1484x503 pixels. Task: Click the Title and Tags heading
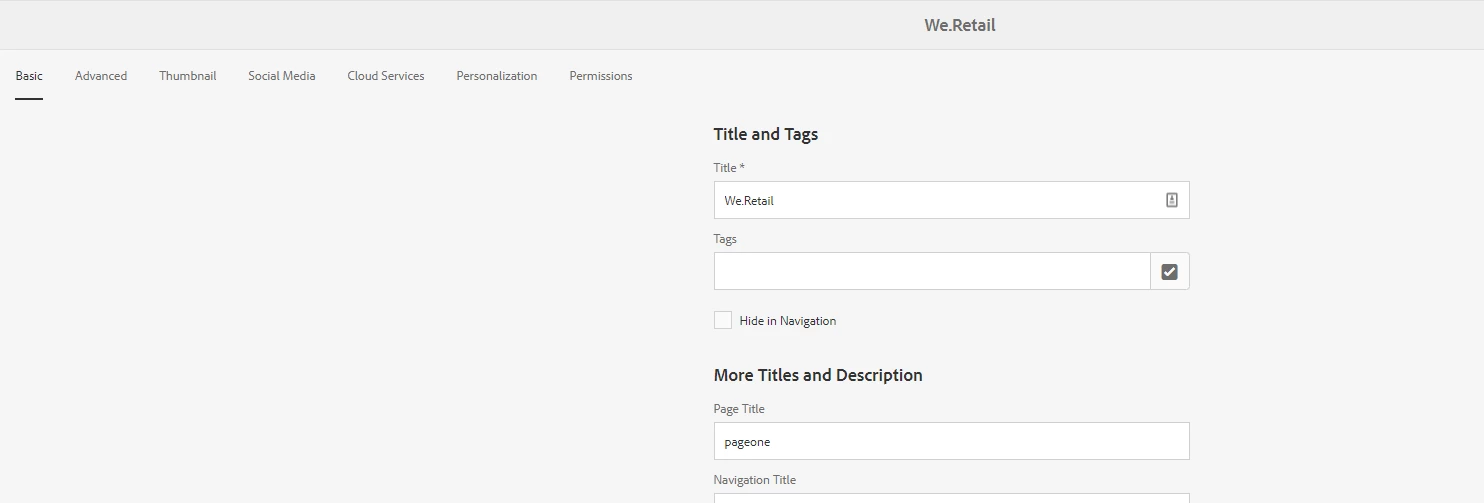pos(766,134)
